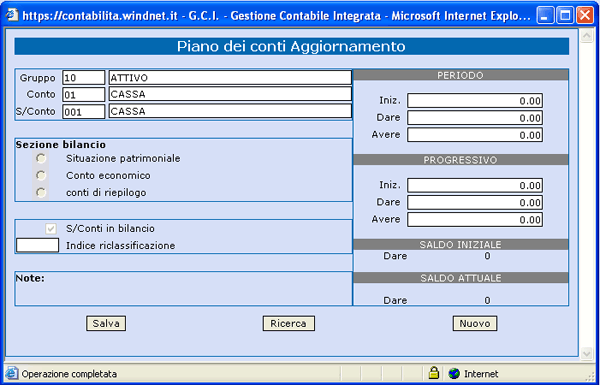Select the Conto economico radio button
Image resolution: width=600 pixels, height=385 pixels.
pos(41,175)
